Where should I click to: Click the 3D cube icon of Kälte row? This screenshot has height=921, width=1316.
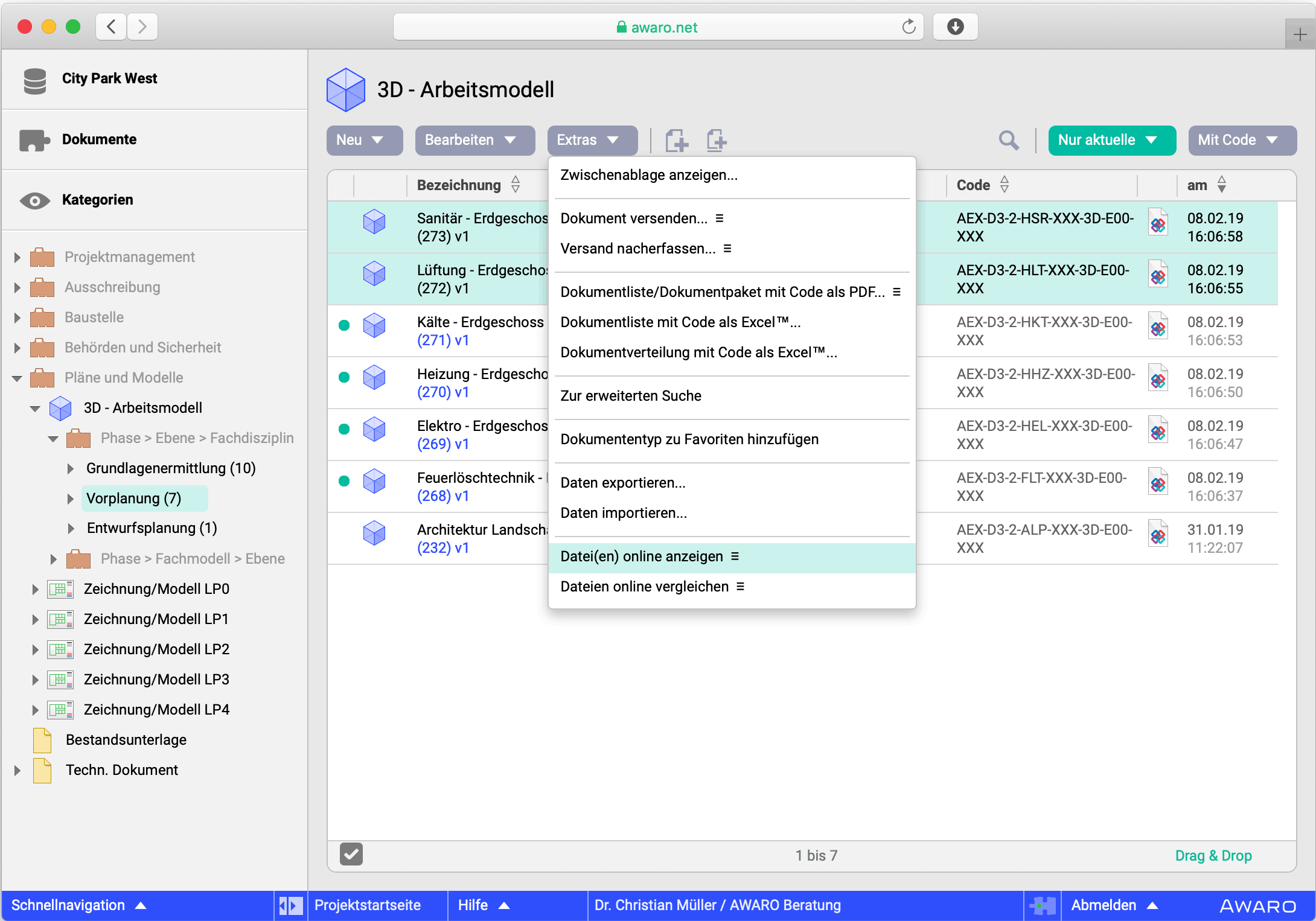(374, 325)
